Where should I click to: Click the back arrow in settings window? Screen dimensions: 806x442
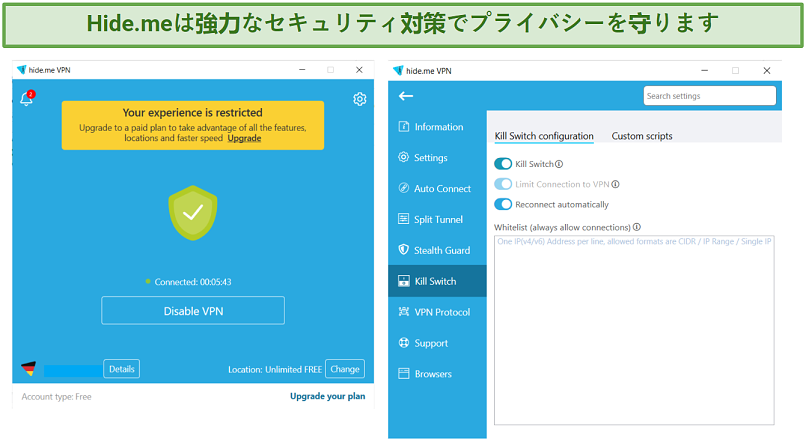pyautogui.click(x=406, y=96)
